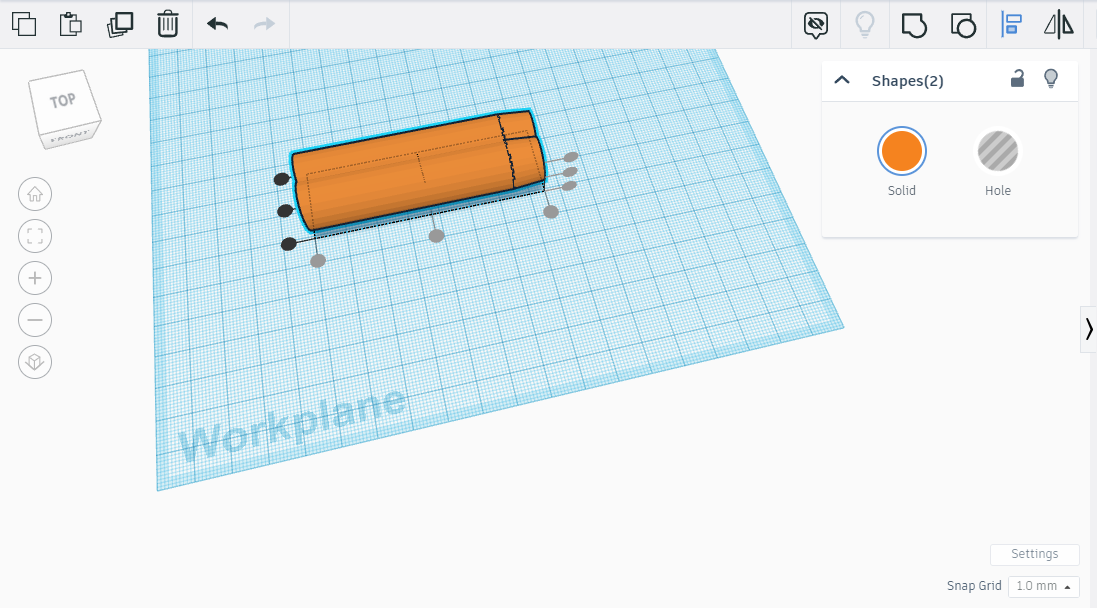The width and height of the screenshot is (1097, 608).
Task: Open grid Settings button
Action: [1035, 554]
